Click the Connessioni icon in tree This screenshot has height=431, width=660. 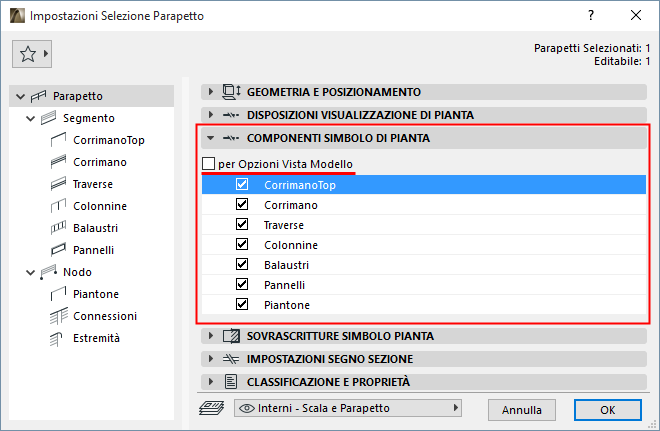(57, 316)
